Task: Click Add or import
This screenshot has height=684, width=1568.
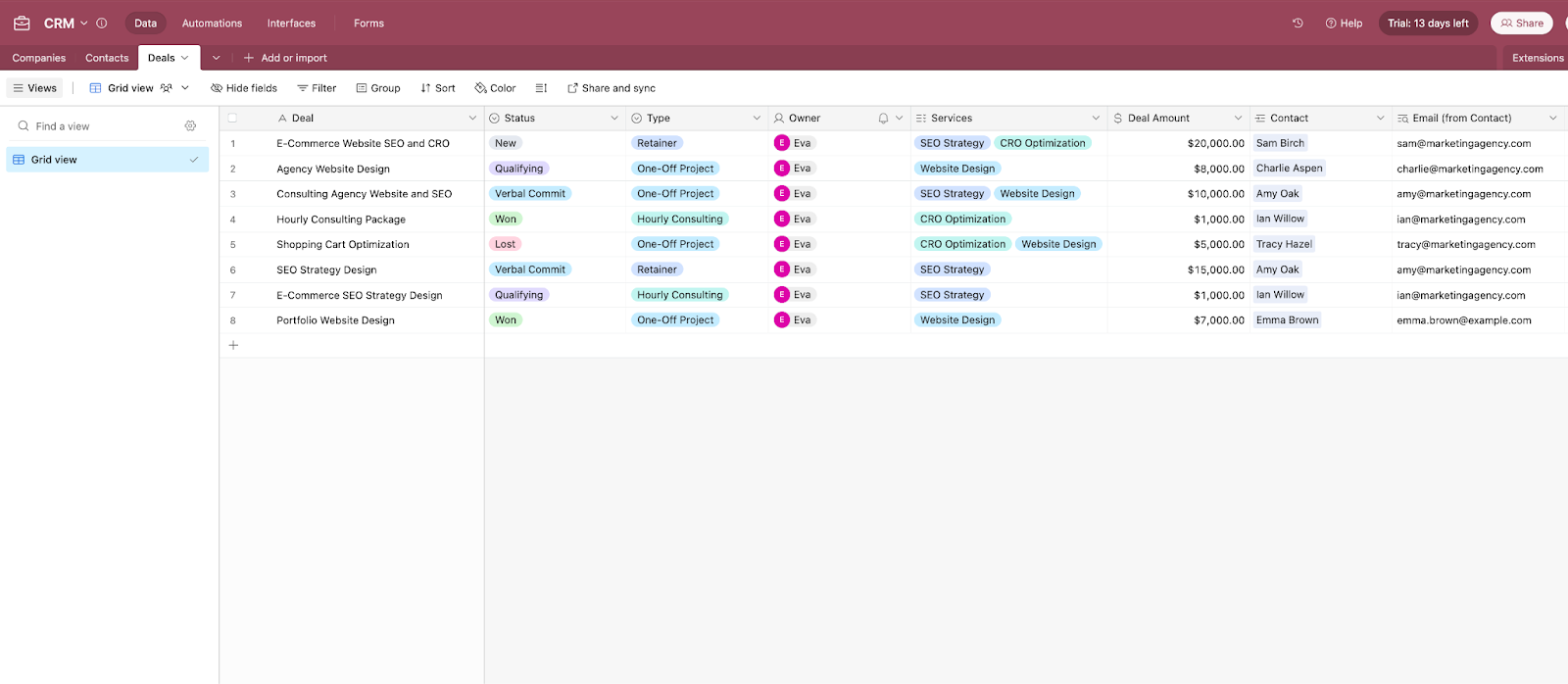Action: tap(285, 58)
